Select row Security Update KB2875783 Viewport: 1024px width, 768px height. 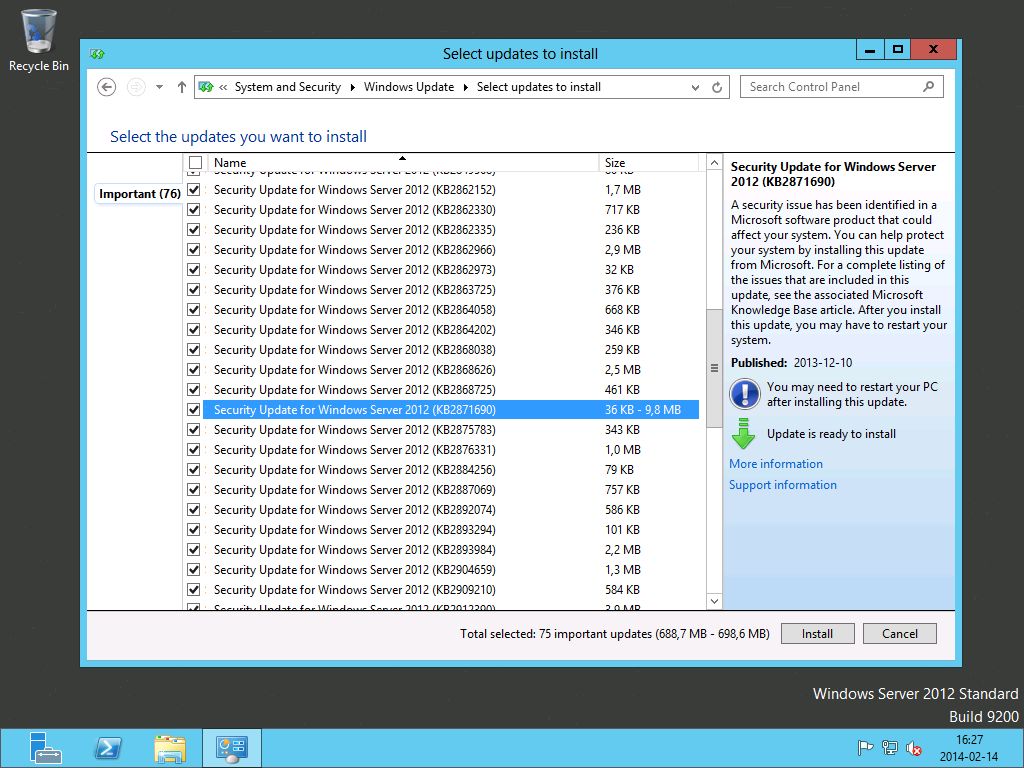(x=451, y=430)
